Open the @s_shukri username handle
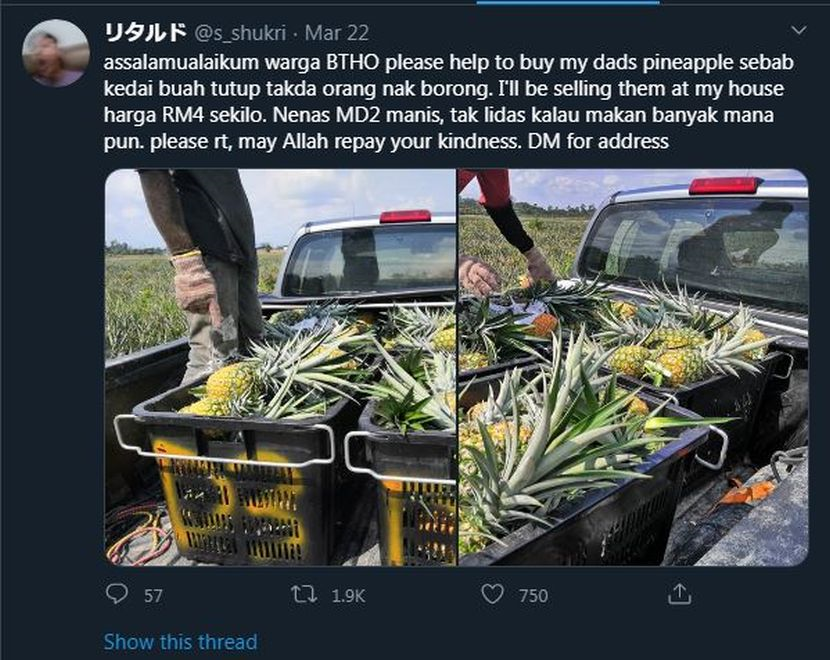The image size is (830, 660). click(240, 33)
